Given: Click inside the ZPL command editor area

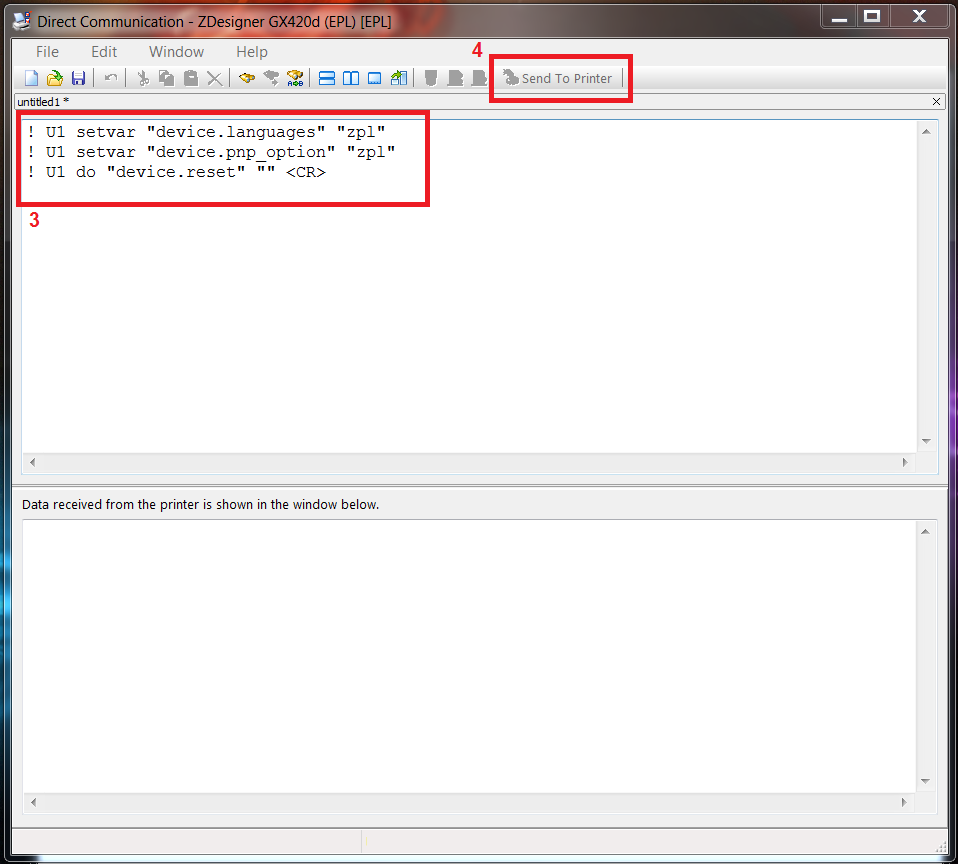Looking at the screenshot, I should point(400,300).
